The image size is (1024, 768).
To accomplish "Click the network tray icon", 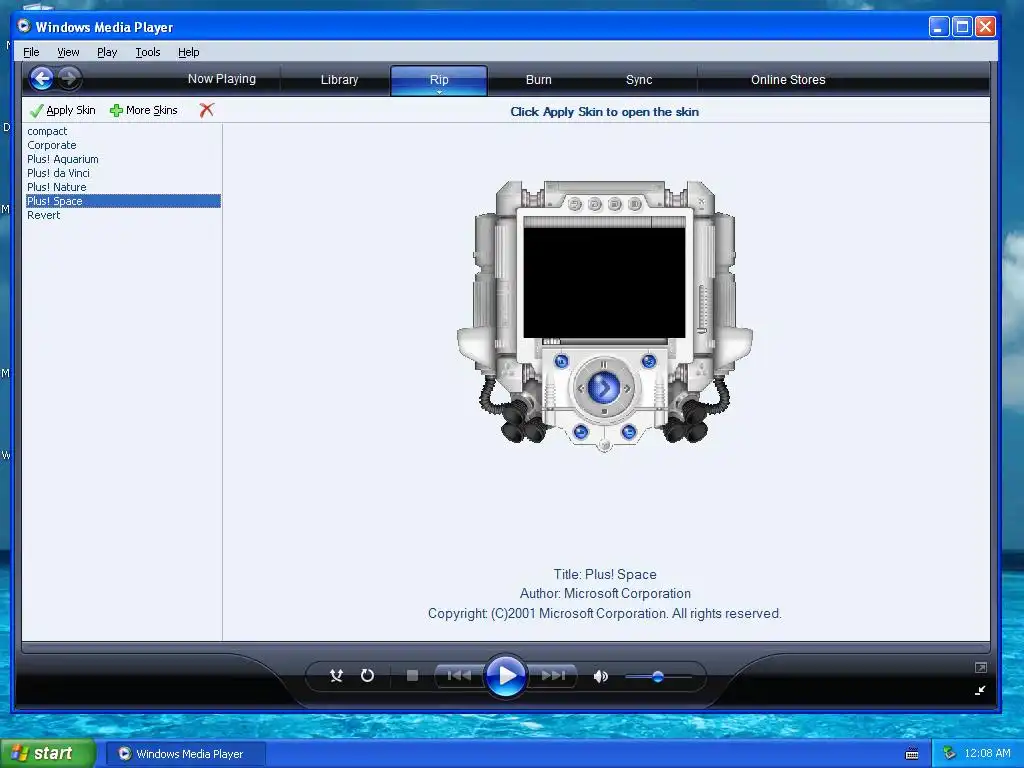I will [x=949, y=754].
